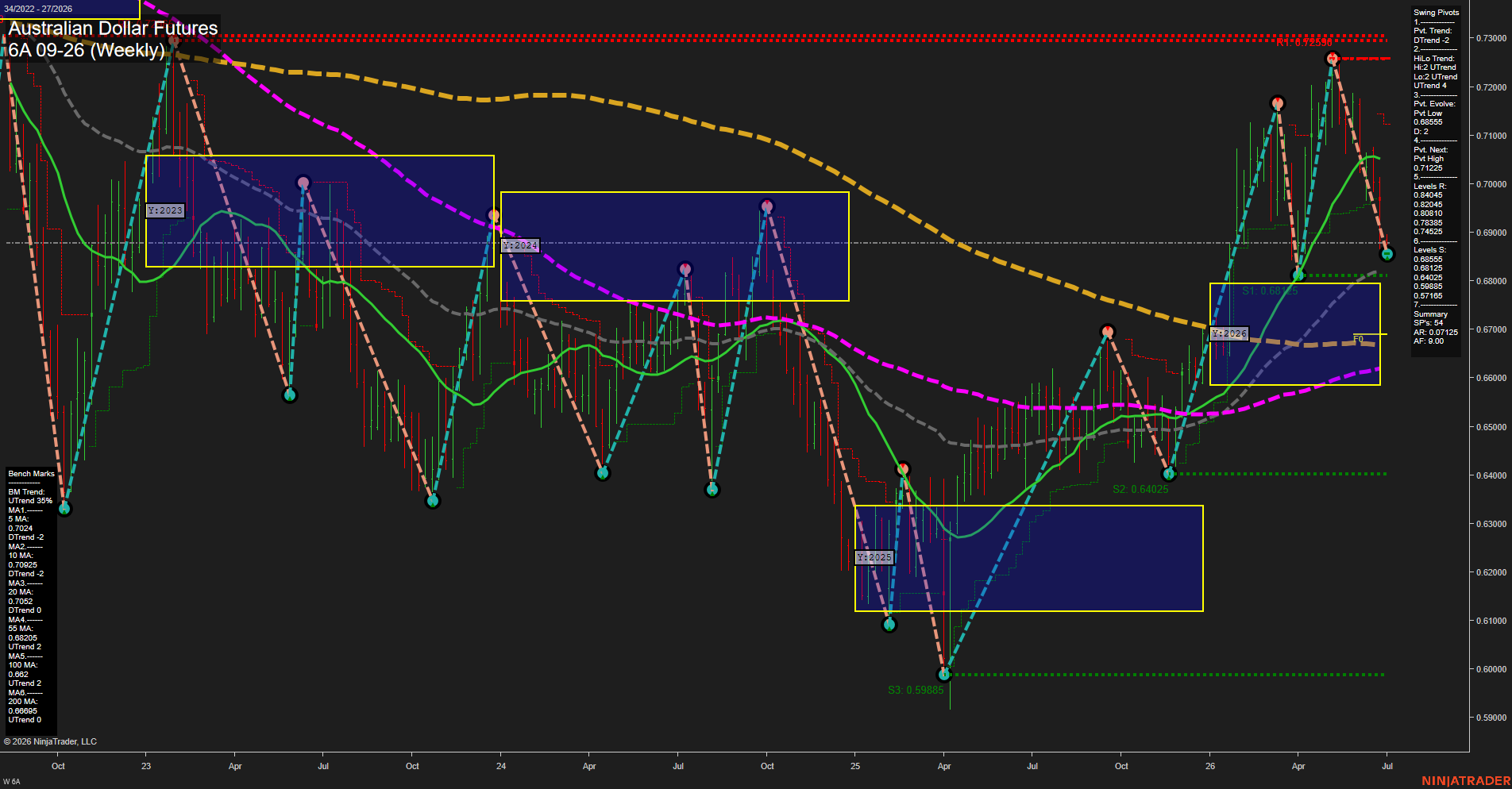Click the 200 MA value 0.66695
The image size is (1512, 789).
pos(23,711)
